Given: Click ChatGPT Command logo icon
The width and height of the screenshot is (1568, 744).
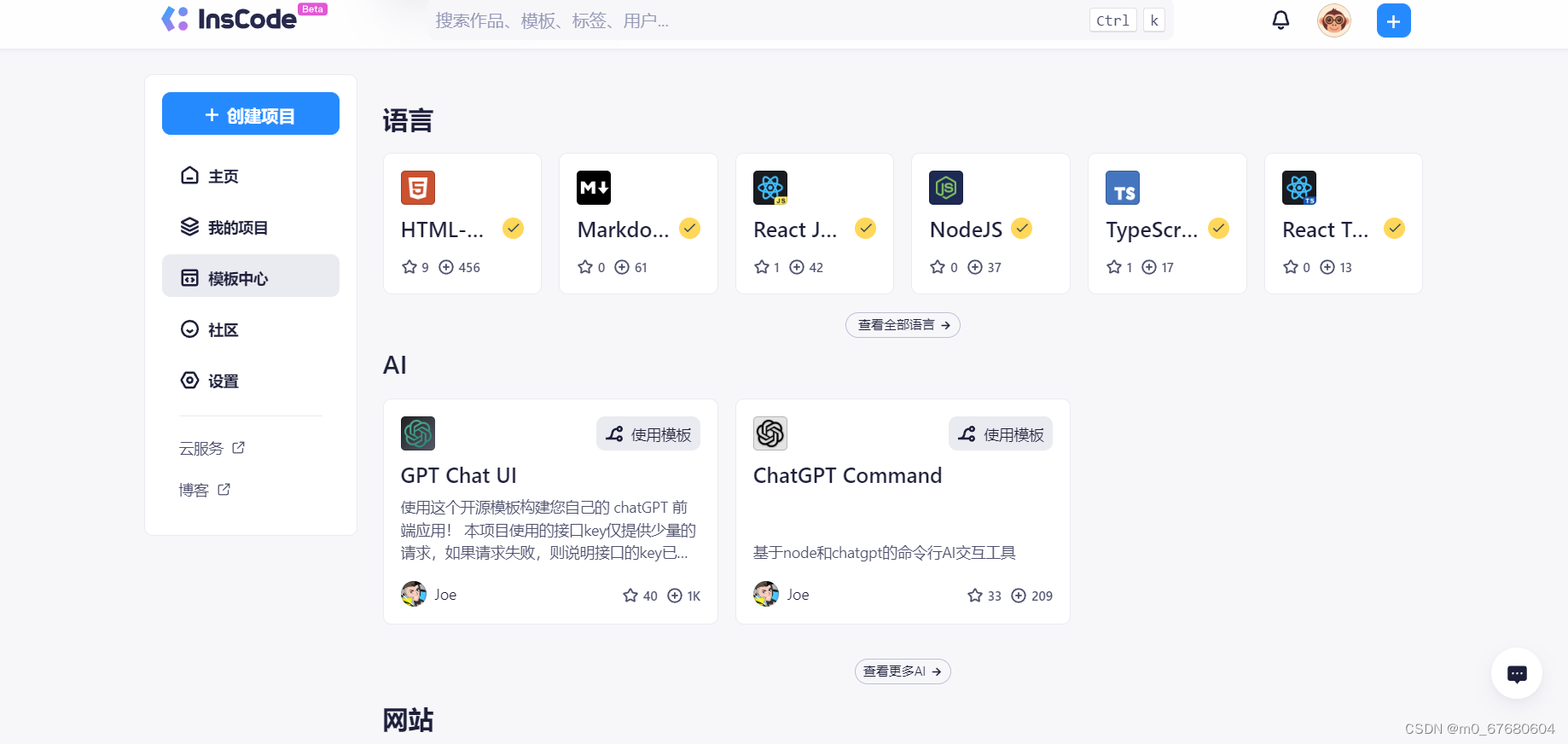Looking at the screenshot, I should click(770, 433).
